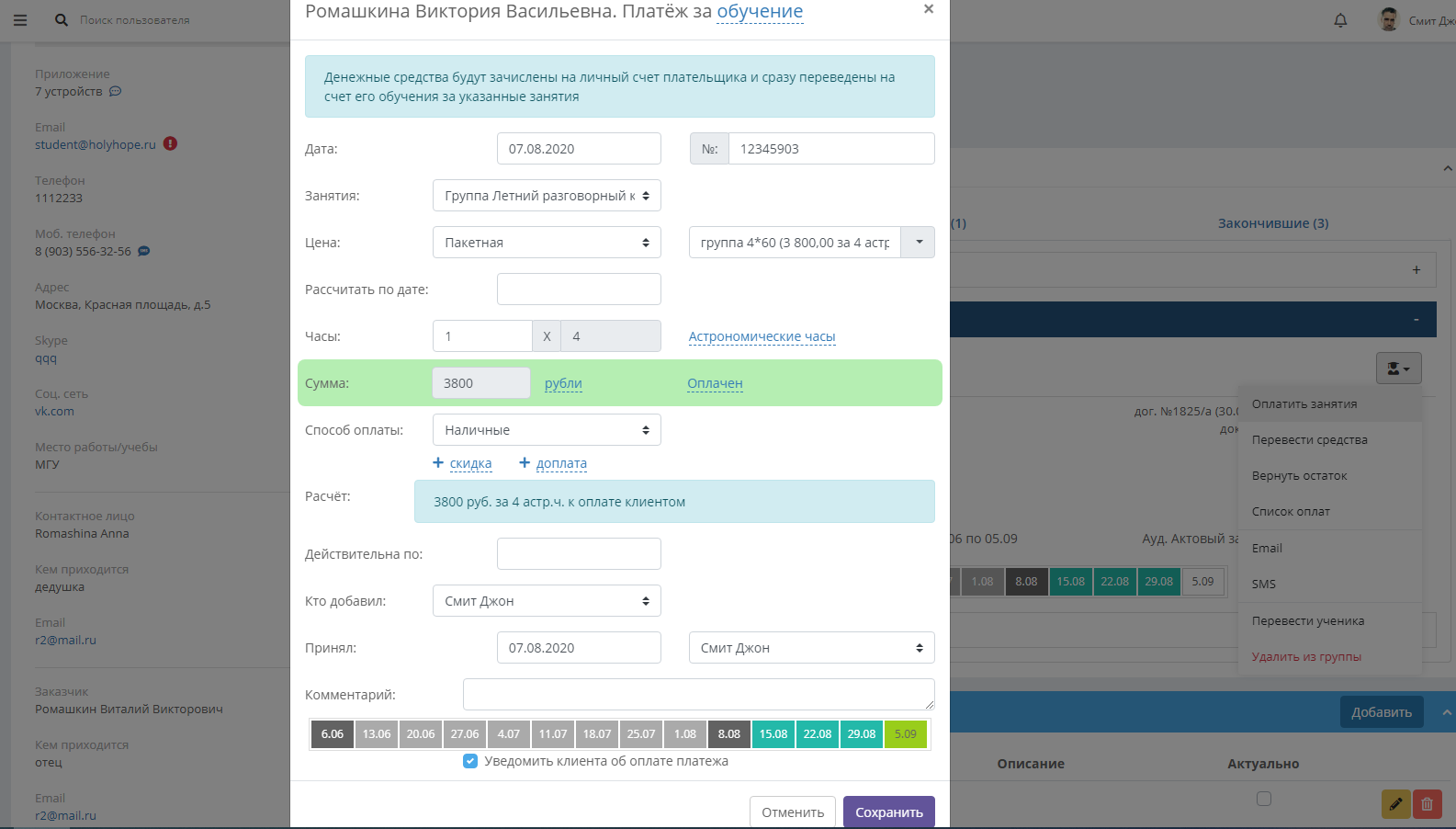This screenshot has width=1456, height=829.
Task: Select 8.08 dark lesson cell in dialog
Action: [729, 733]
